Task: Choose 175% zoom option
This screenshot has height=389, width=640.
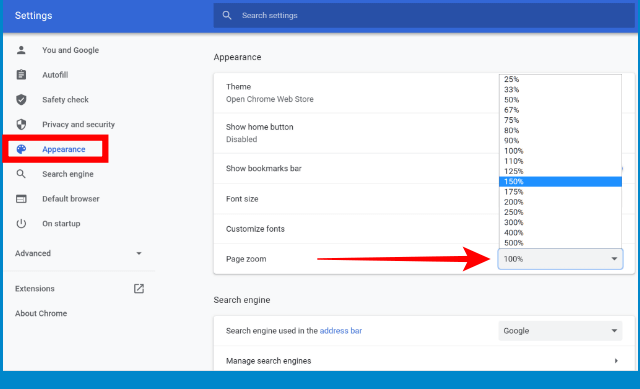Action: [x=560, y=191]
